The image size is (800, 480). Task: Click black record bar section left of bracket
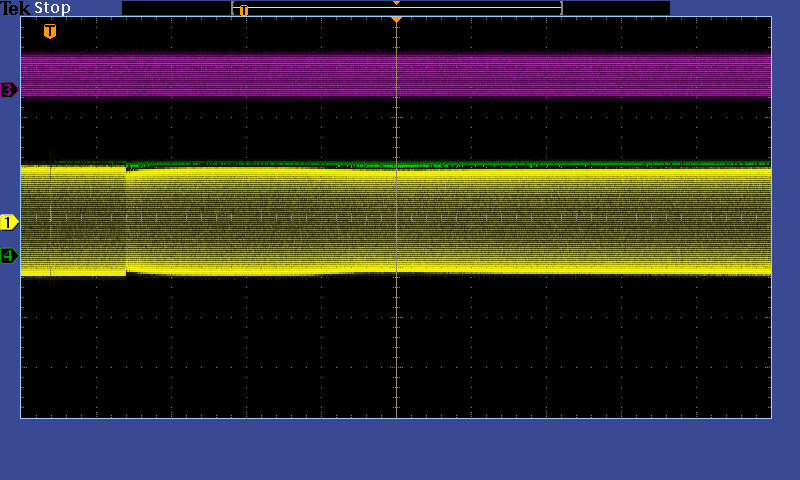pyautogui.click(x=175, y=8)
